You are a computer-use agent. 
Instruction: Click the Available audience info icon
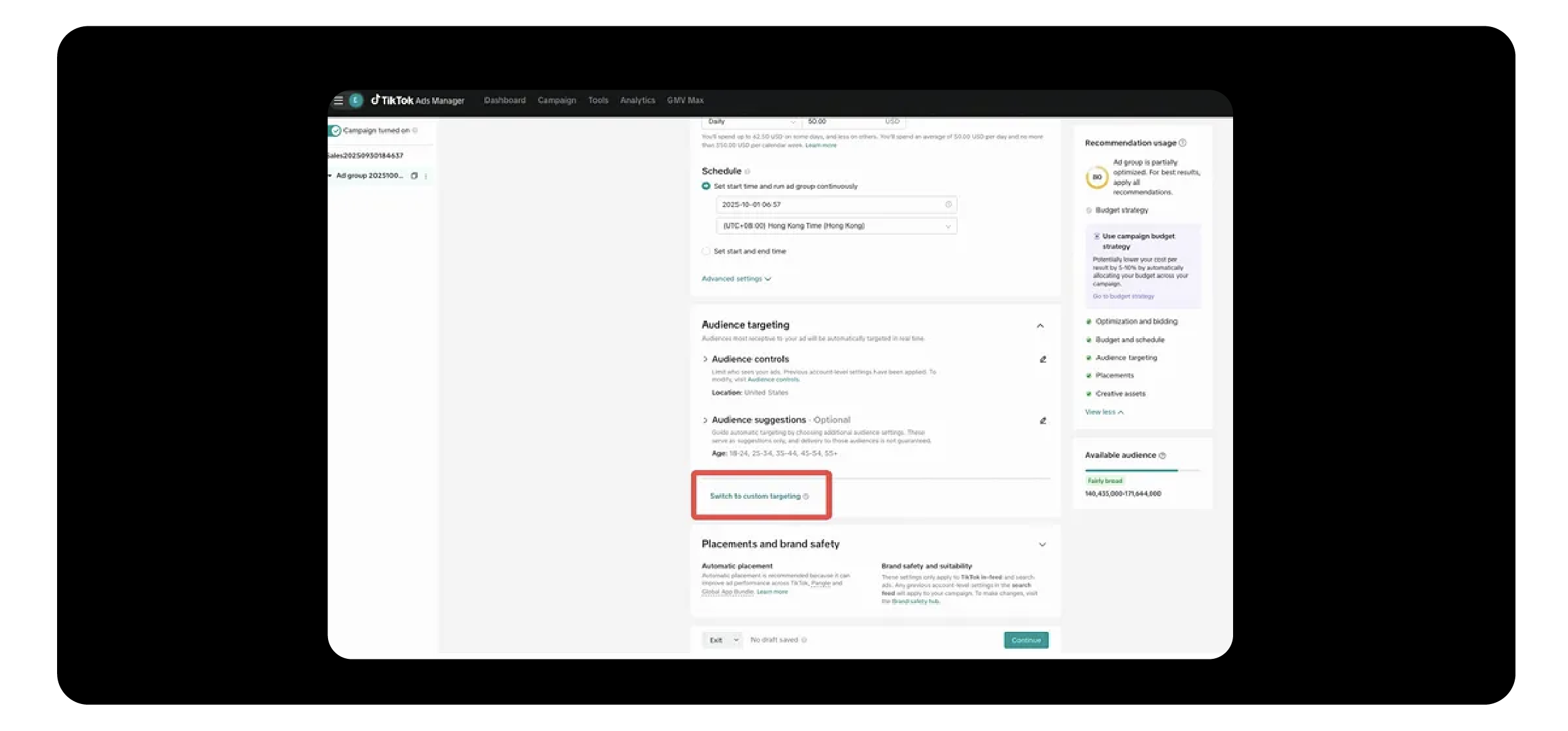click(x=1162, y=456)
